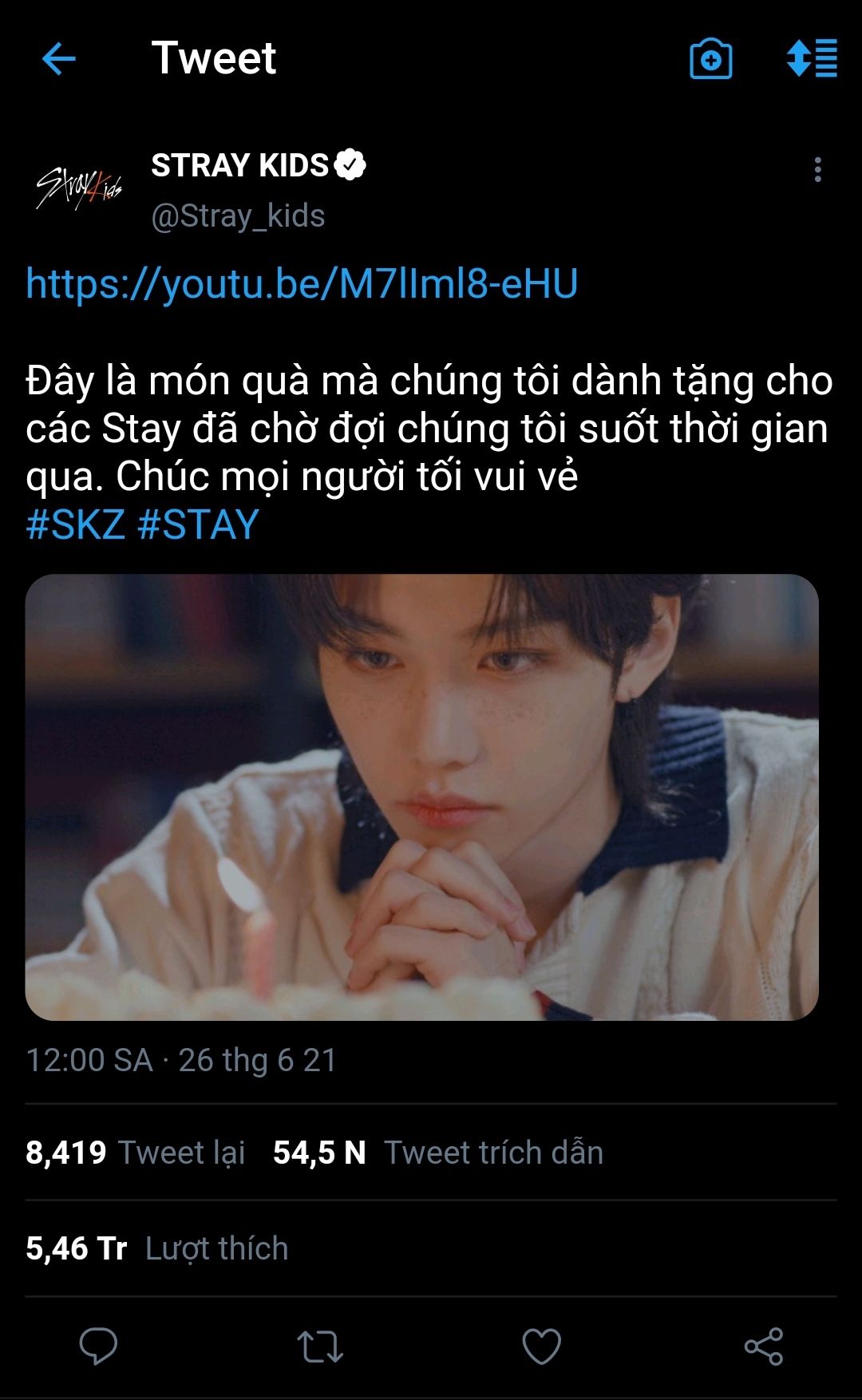Open Stray Kids profile avatar
The image size is (862, 1400).
pyautogui.click(x=79, y=188)
